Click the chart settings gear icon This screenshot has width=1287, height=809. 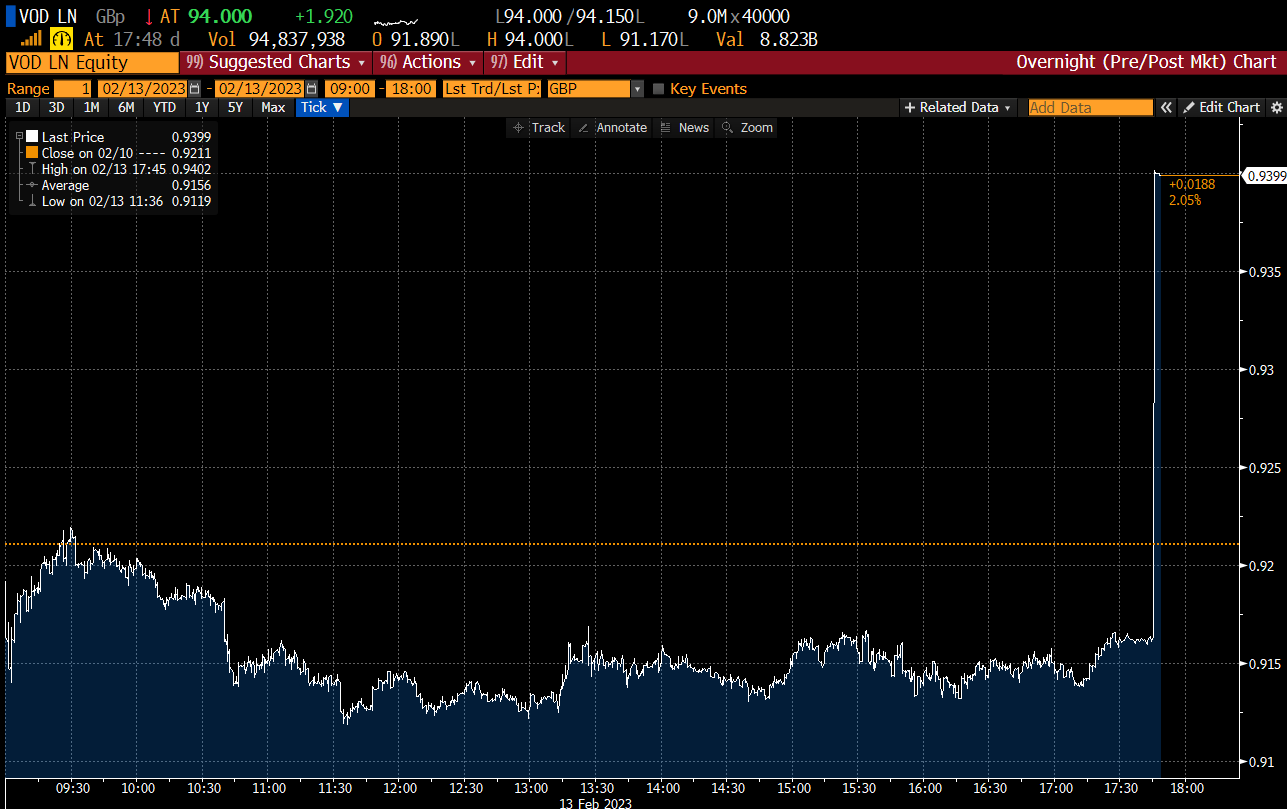coord(1276,107)
